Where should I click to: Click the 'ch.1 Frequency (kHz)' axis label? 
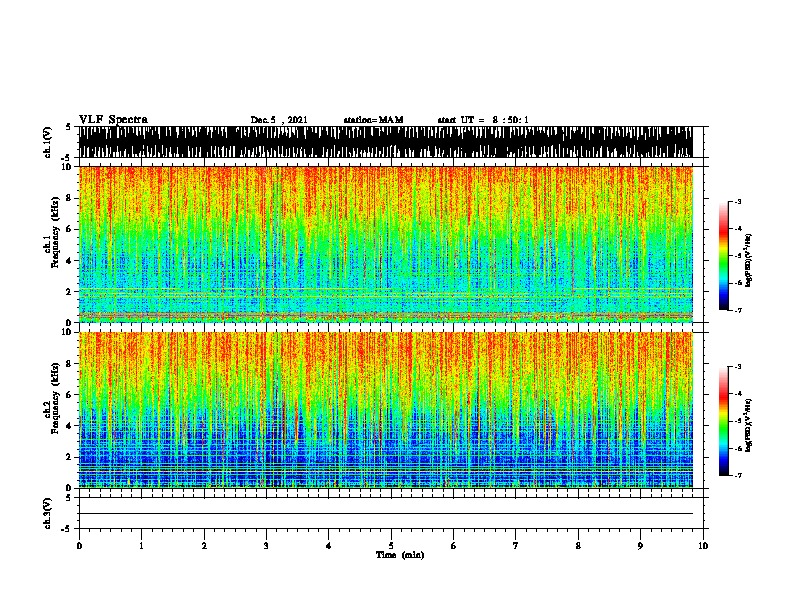[51, 233]
